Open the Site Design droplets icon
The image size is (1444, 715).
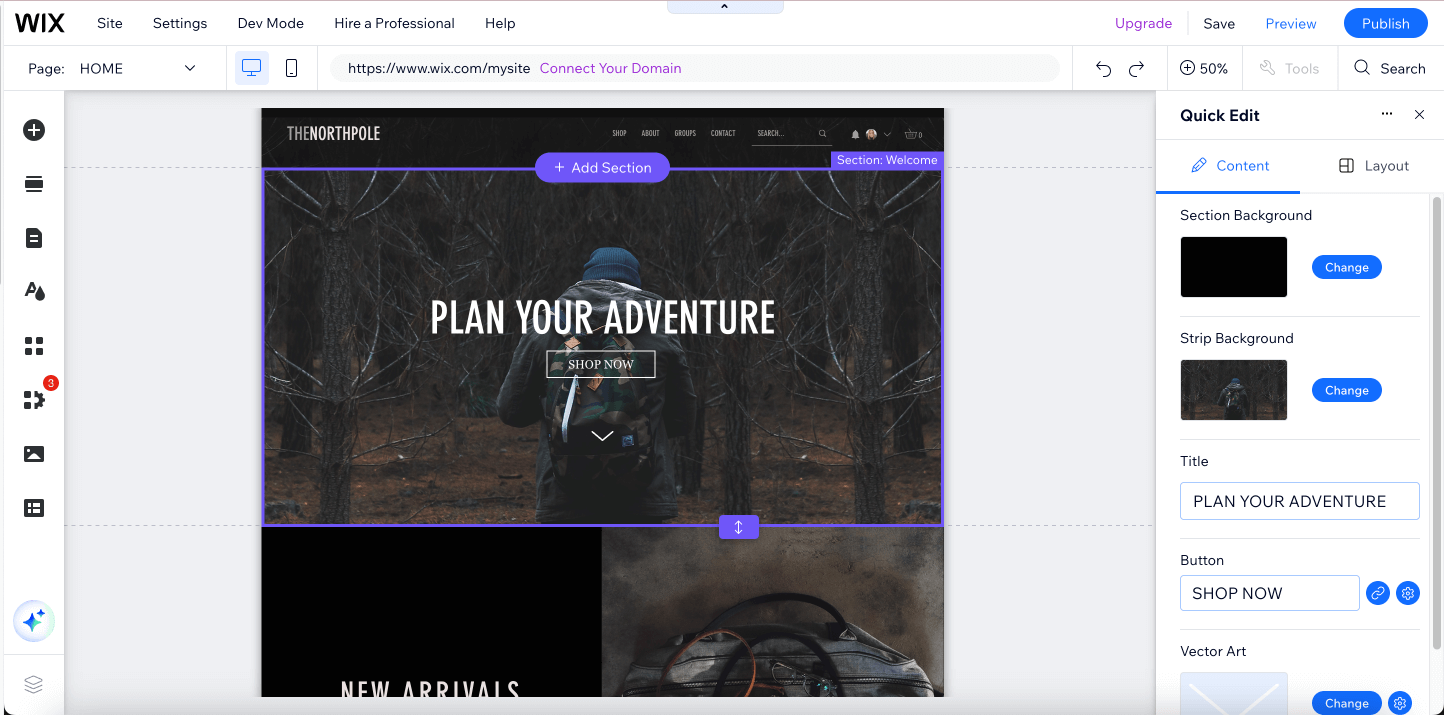tap(34, 292)
